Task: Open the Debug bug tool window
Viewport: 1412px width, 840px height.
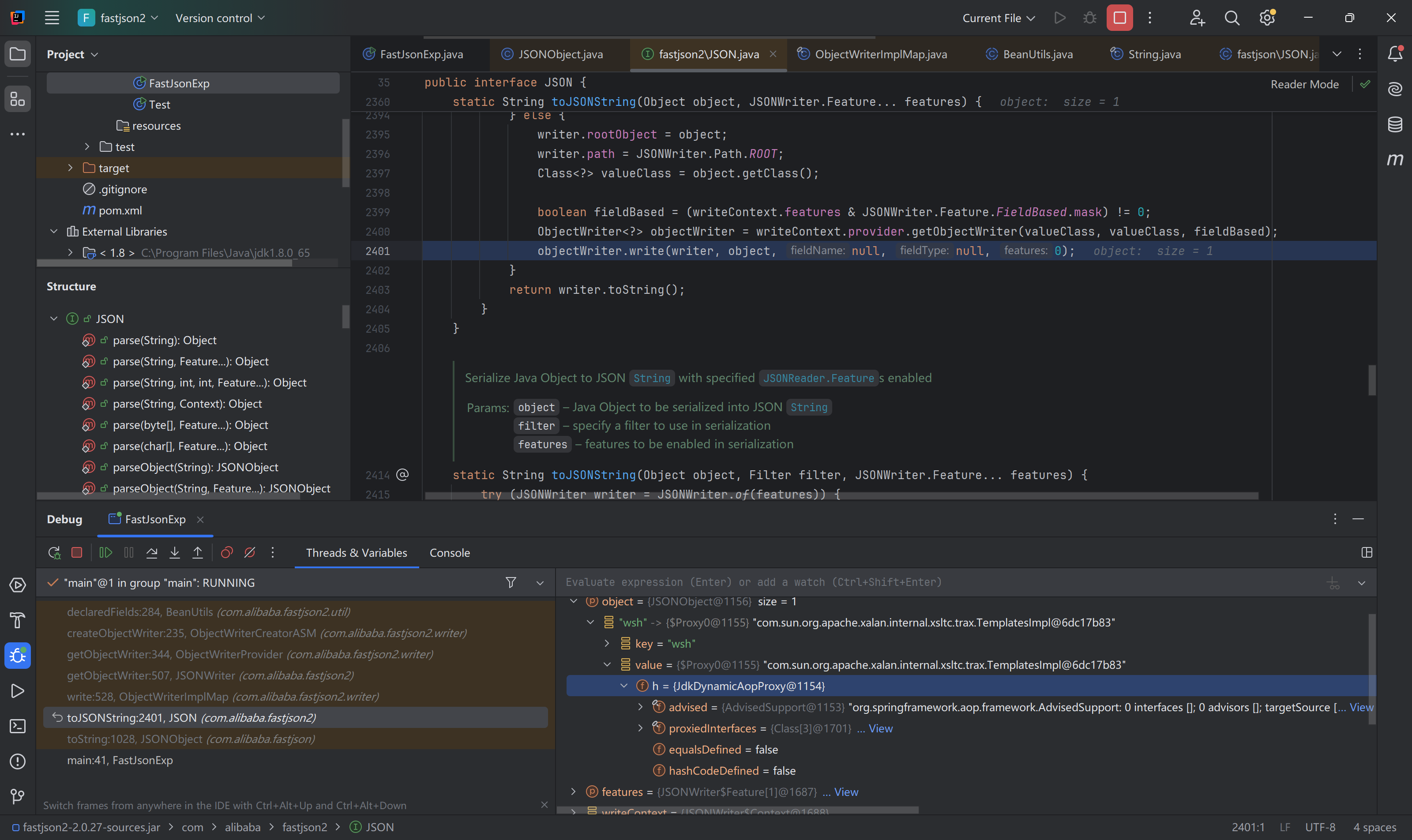Action: tap(18, 656)
